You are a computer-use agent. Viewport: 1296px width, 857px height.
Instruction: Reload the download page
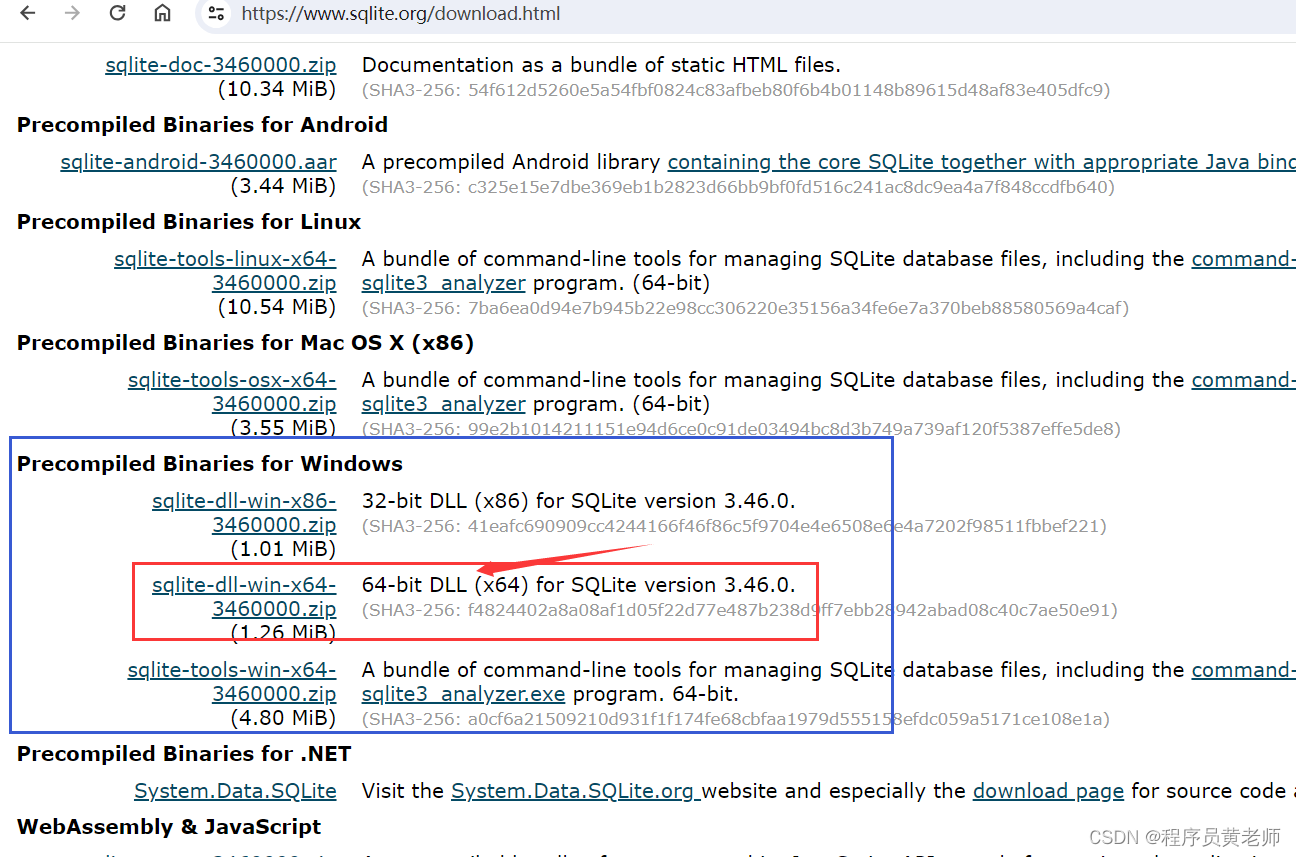tap(116, 14)
